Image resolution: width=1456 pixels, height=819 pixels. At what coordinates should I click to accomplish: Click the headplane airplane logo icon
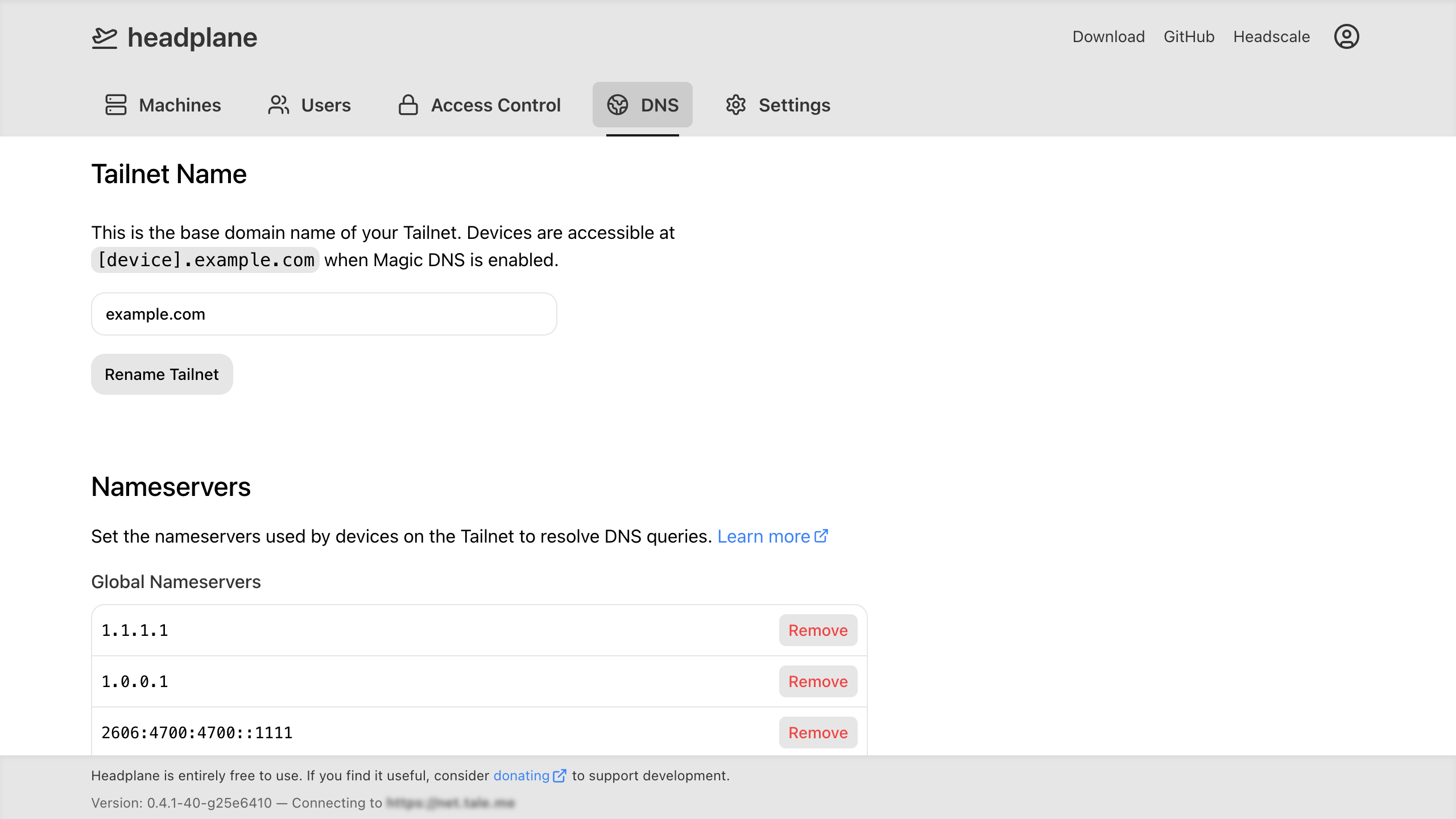pos(105,38)
